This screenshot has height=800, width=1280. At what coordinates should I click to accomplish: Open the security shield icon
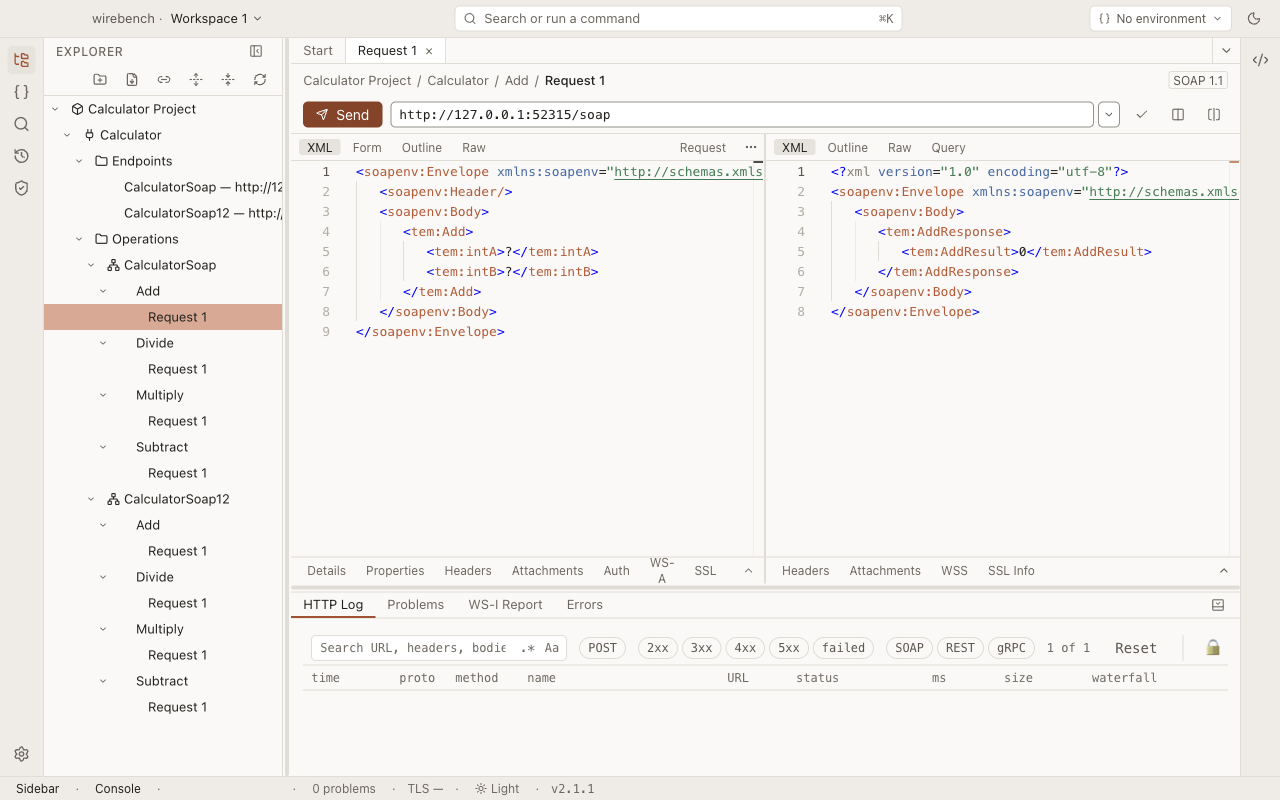coord(21,188)
